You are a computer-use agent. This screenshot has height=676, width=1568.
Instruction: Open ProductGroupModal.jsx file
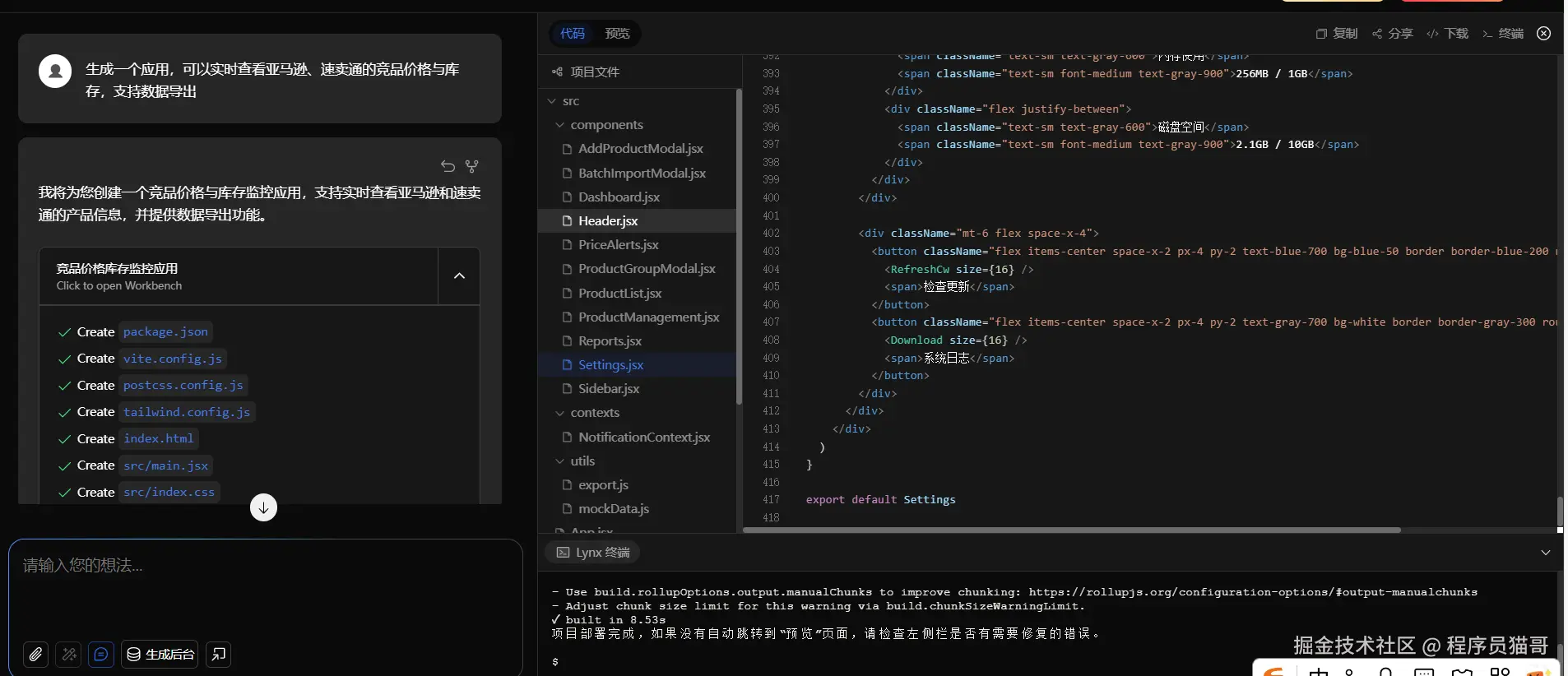(x=637, y=269)
